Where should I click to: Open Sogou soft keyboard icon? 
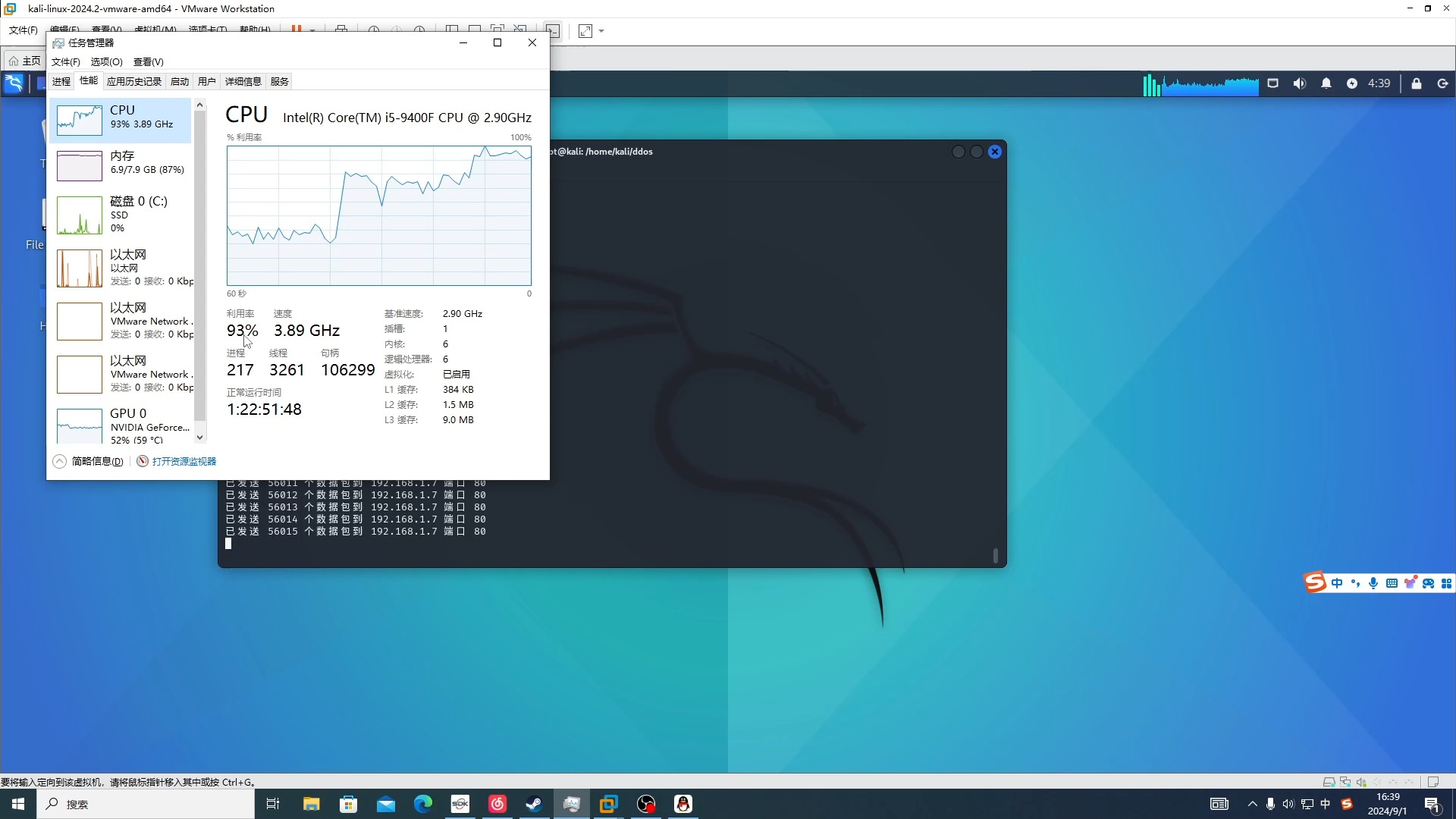1392,583
